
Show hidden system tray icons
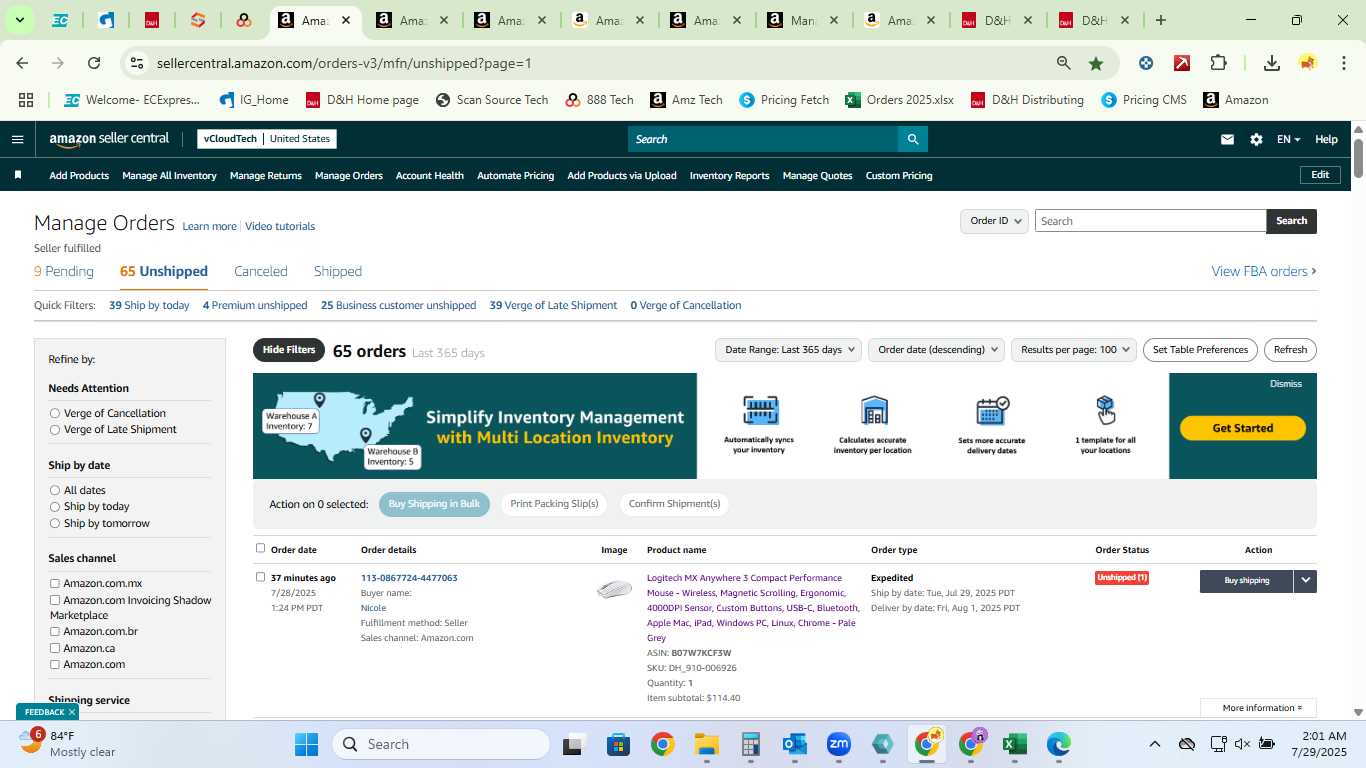coord(1154,744)
